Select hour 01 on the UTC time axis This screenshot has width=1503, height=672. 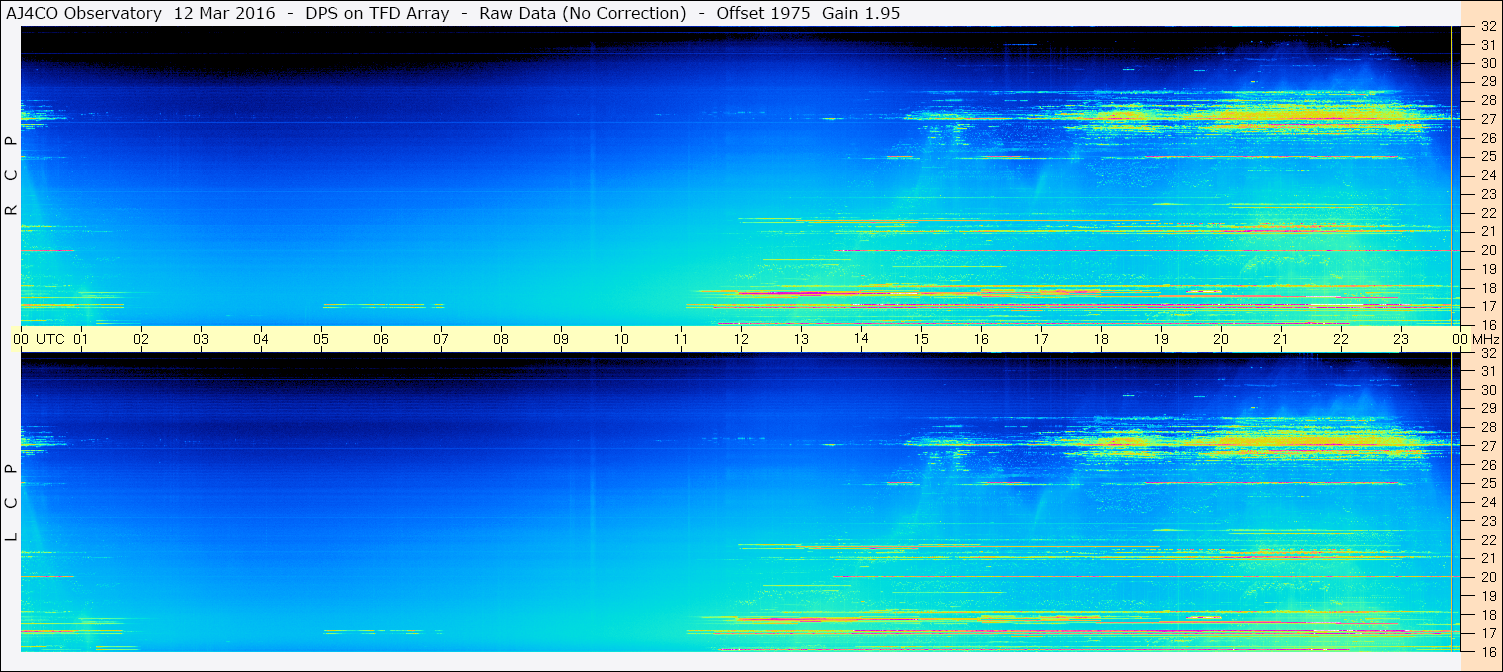(x=81, y=339)
